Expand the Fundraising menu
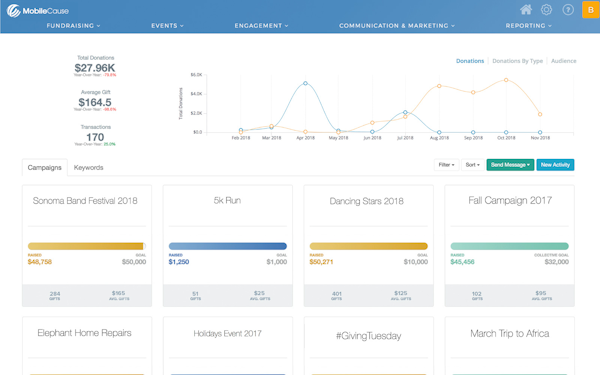Viewport: 600px width, 375px height. coord(73,26)
